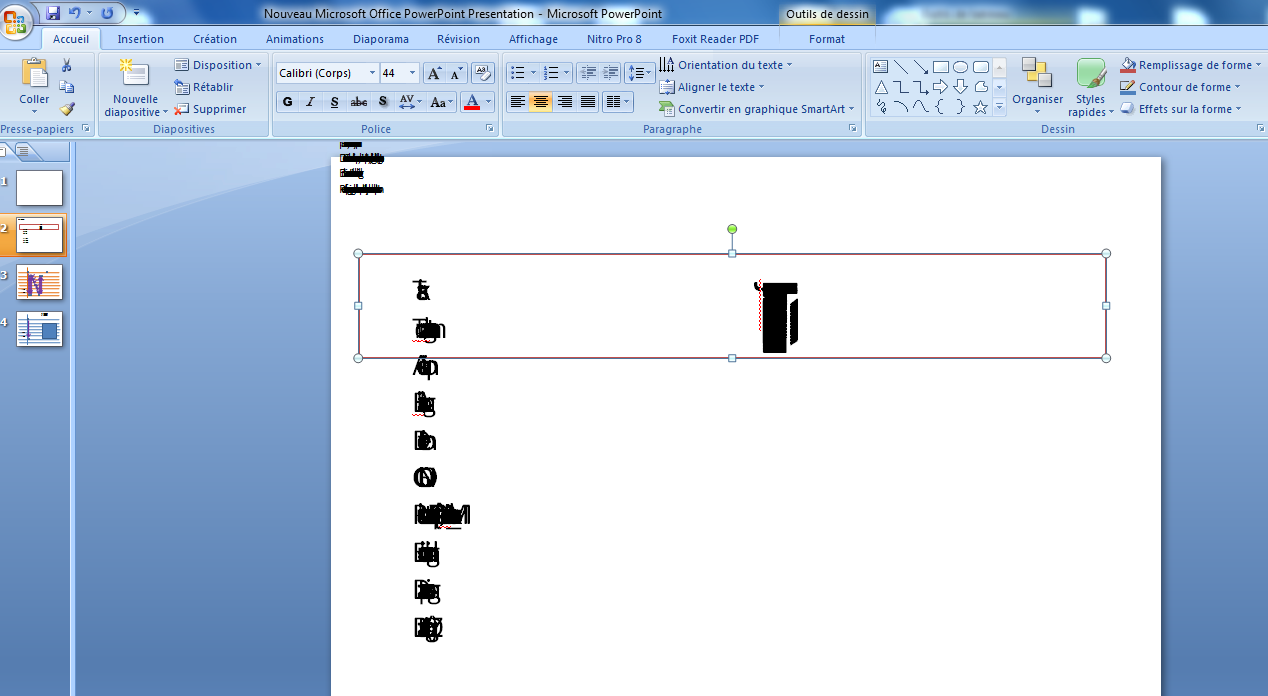The width and height of the screenshot is (1268, 696).
Task: Toggle italic formatting
Action: (x=311, y=102)
